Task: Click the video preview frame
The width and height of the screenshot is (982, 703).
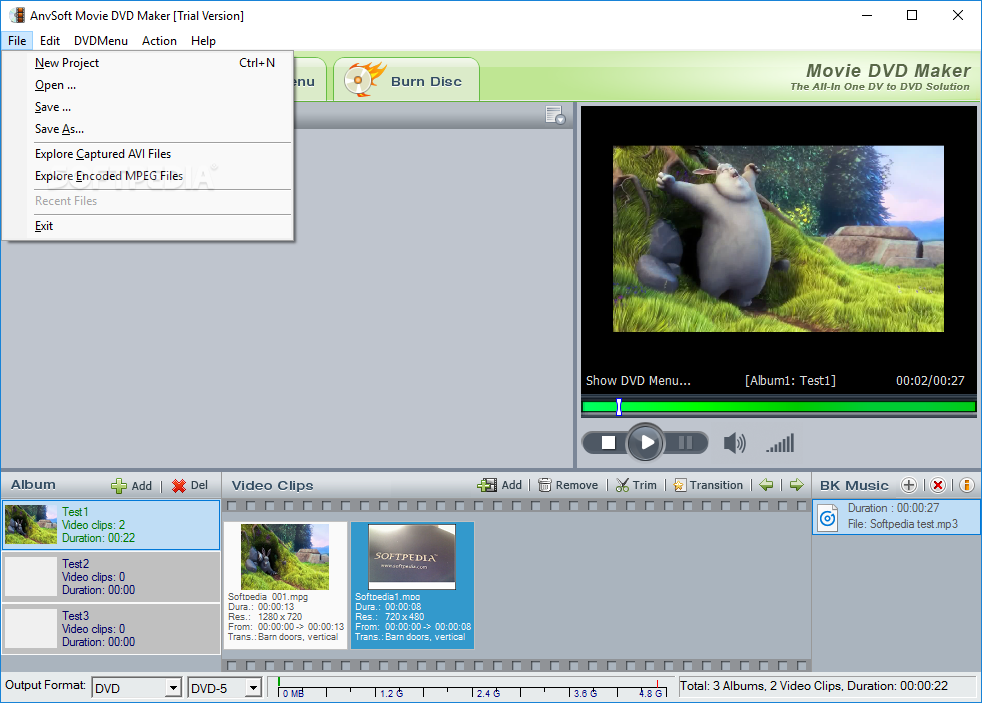Action: click(x=778, y=239)
